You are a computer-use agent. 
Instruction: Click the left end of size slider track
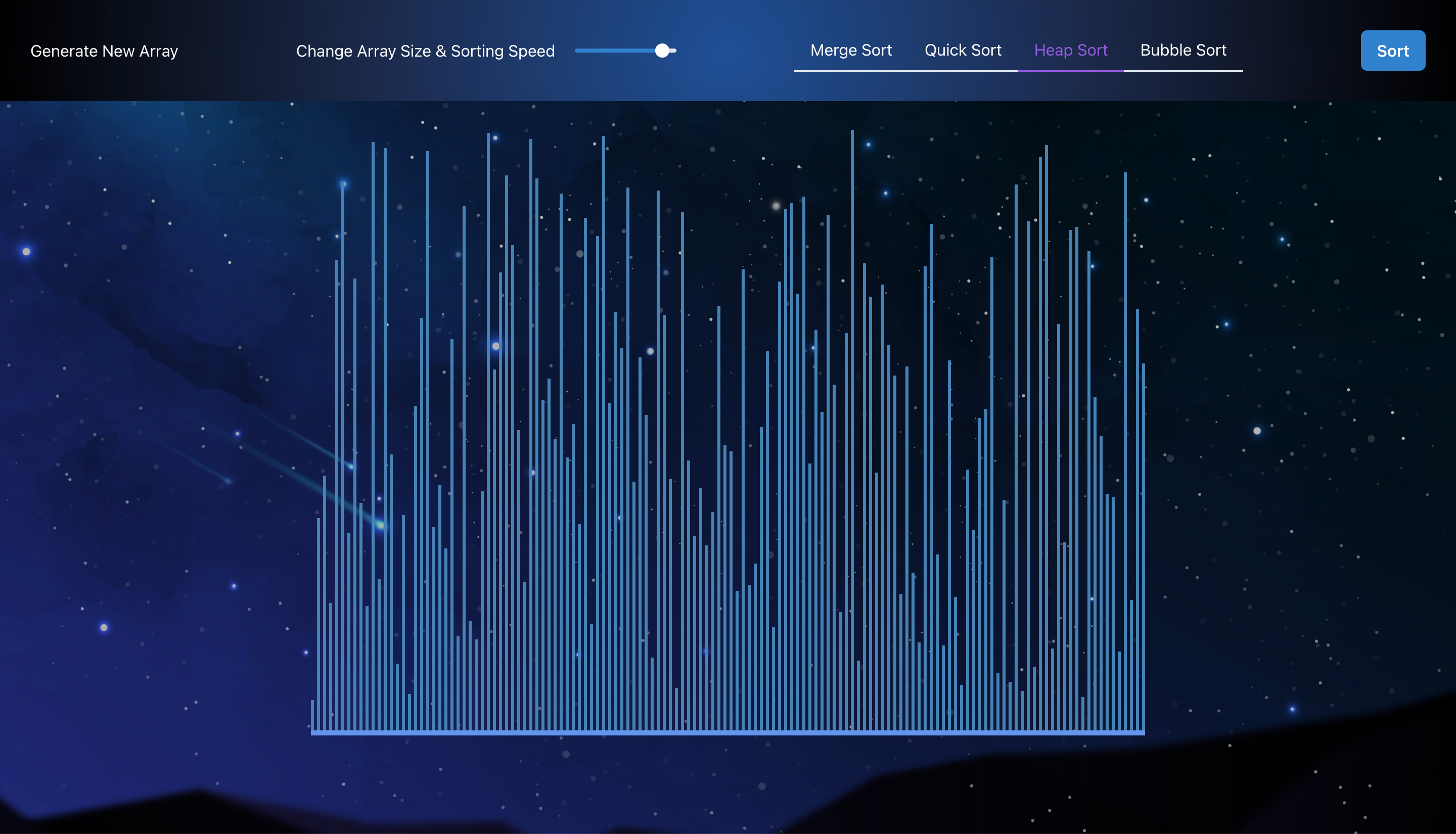click(x=578, y=51)
